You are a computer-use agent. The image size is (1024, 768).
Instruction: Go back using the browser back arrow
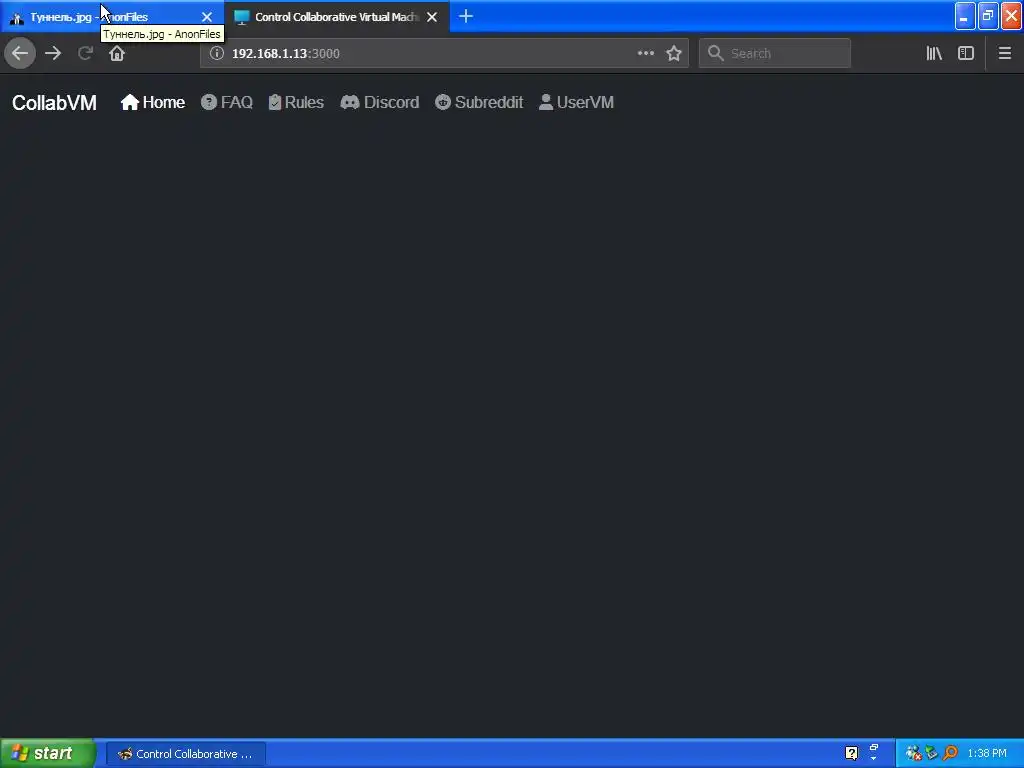pos(20,53)
